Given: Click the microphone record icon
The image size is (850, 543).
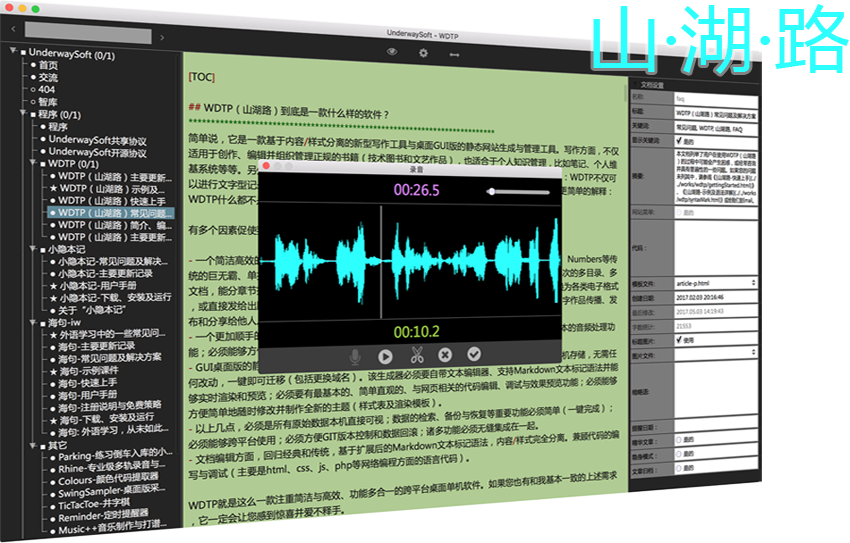Looking at the screenshot, I should click(x=355, y=355).
